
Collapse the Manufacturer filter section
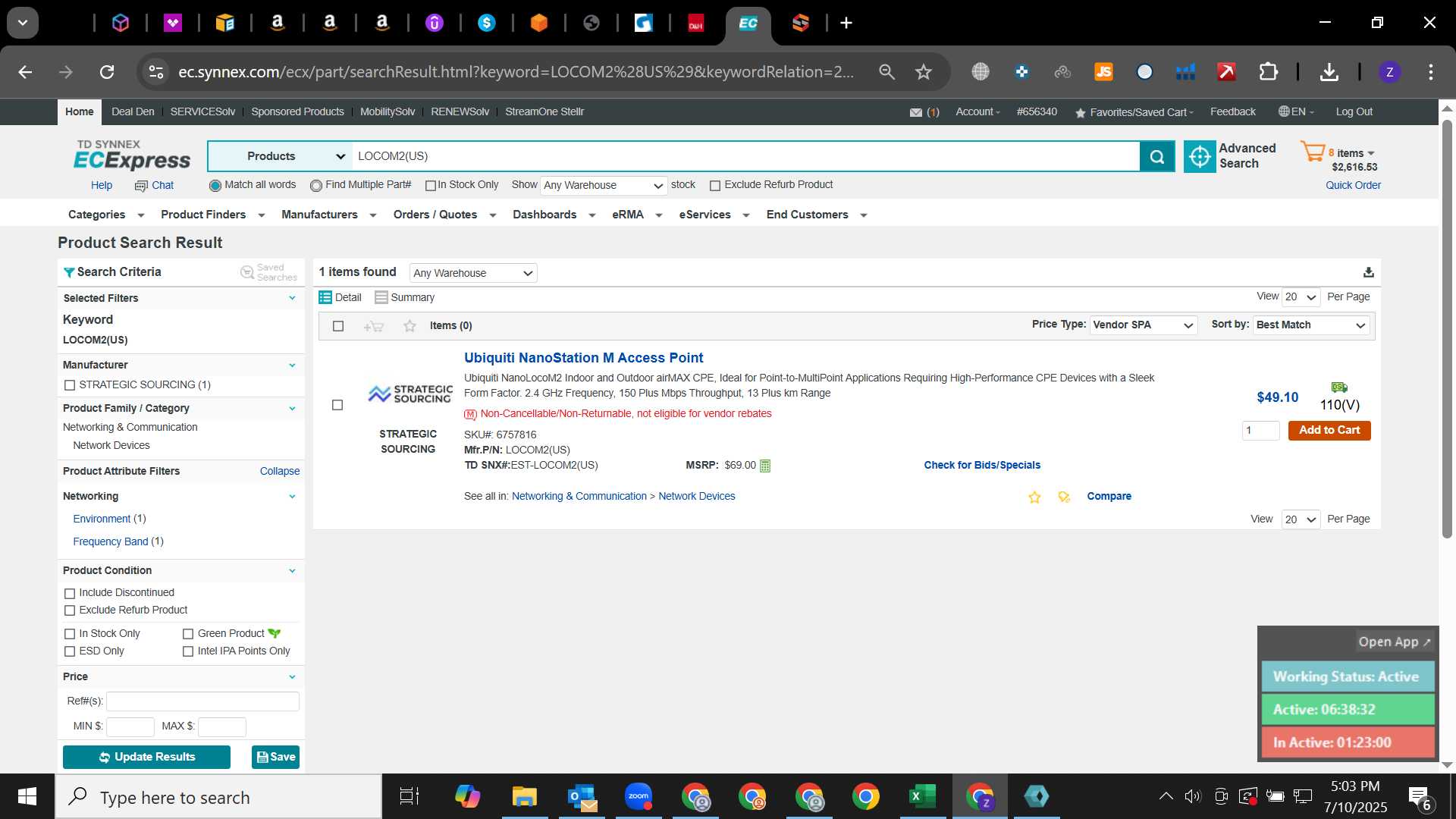tap(292, 366)
